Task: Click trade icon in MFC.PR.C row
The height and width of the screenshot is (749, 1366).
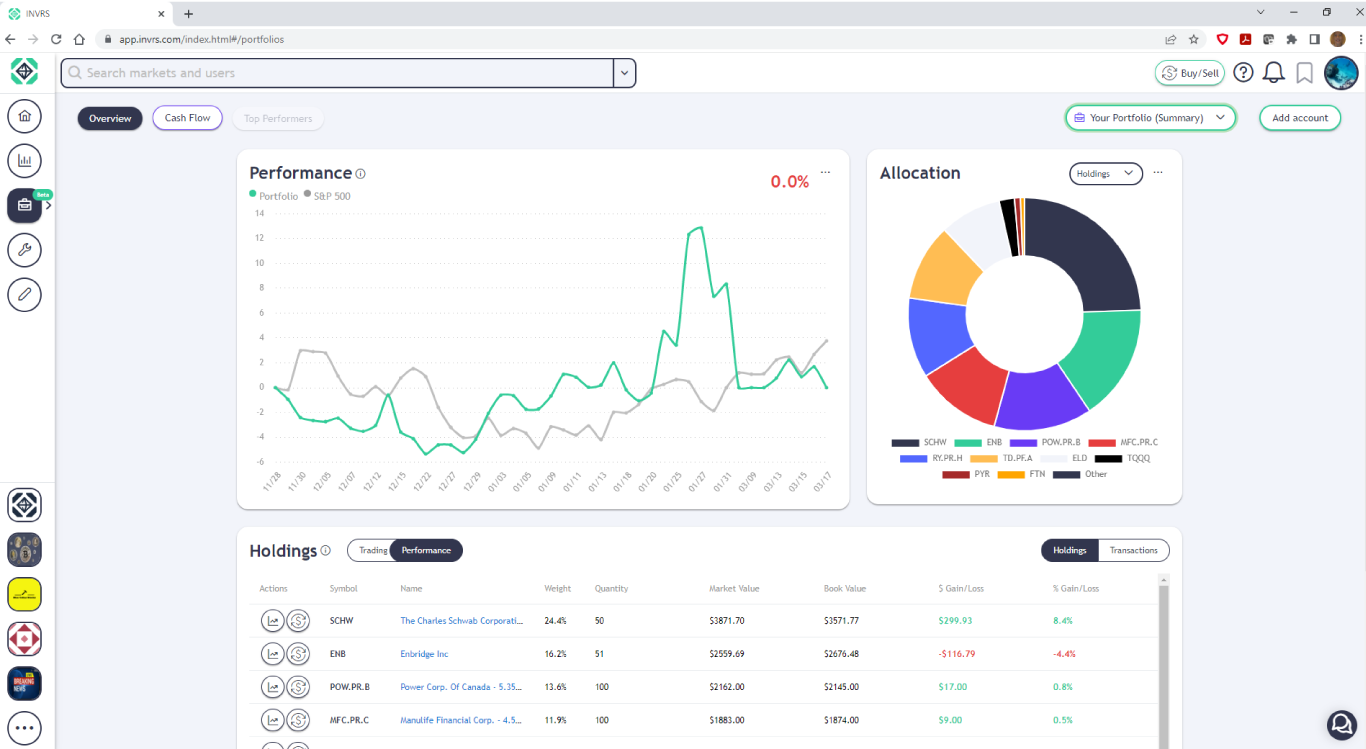Action: pos(298,720)
